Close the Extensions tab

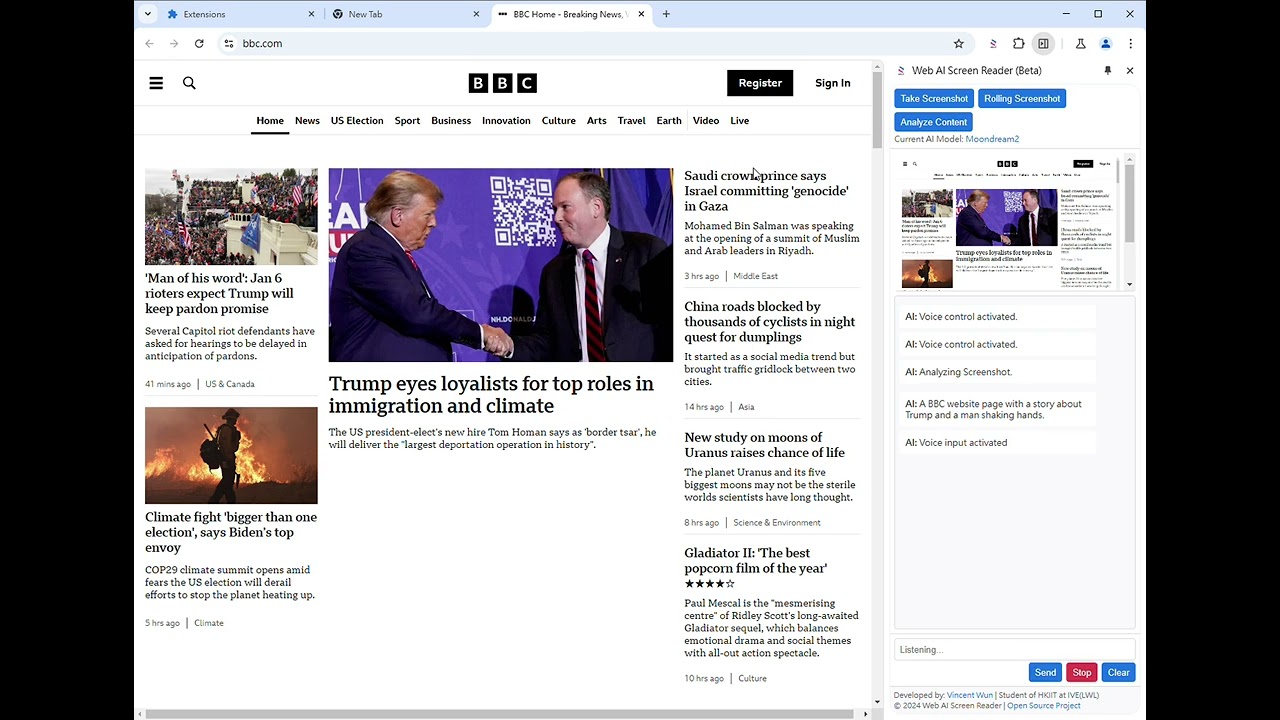[311, 14]
